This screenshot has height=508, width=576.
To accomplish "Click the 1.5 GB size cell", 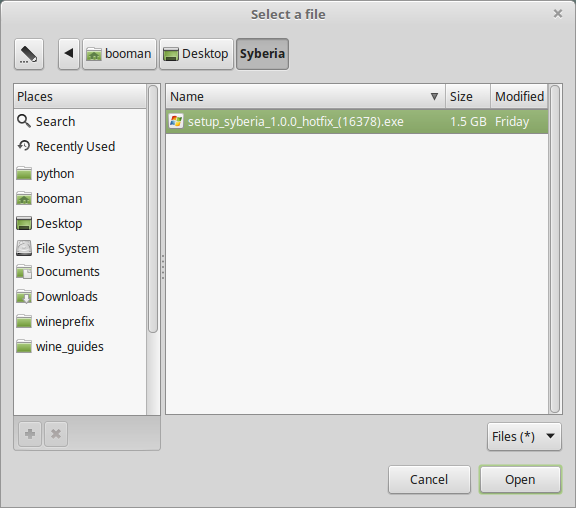I will click(468, 122).
